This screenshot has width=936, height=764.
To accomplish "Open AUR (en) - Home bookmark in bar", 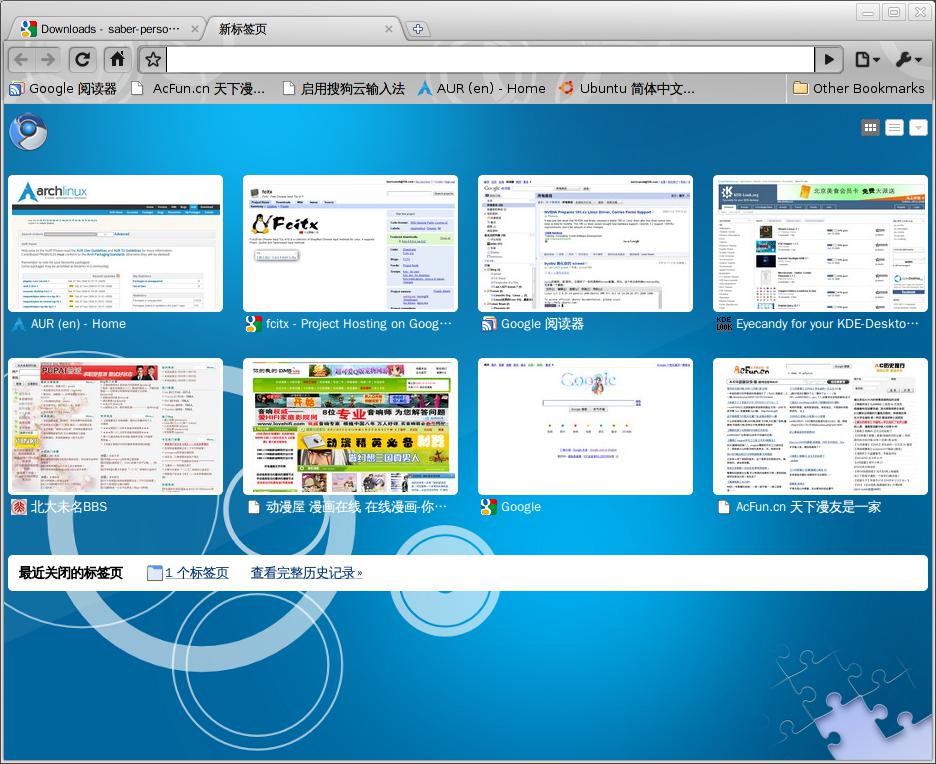I will pos(482,89).
